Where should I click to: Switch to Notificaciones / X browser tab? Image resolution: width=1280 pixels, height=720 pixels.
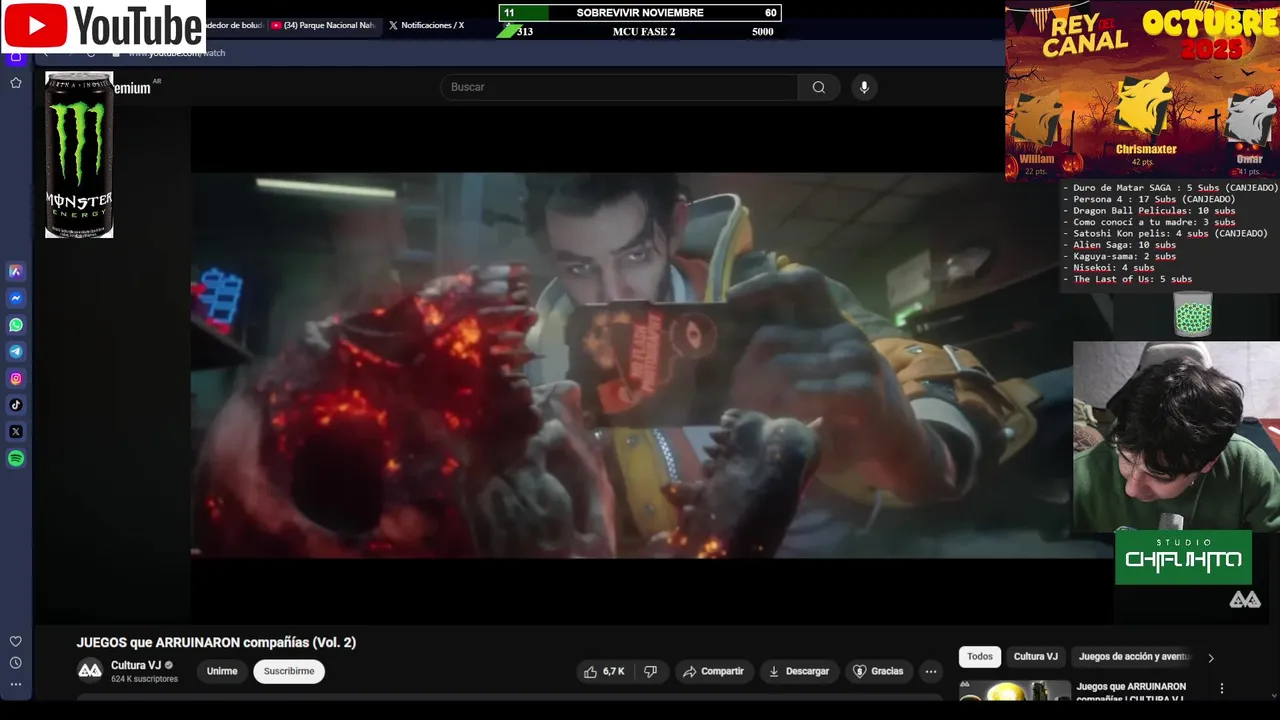tap(426, 25)
